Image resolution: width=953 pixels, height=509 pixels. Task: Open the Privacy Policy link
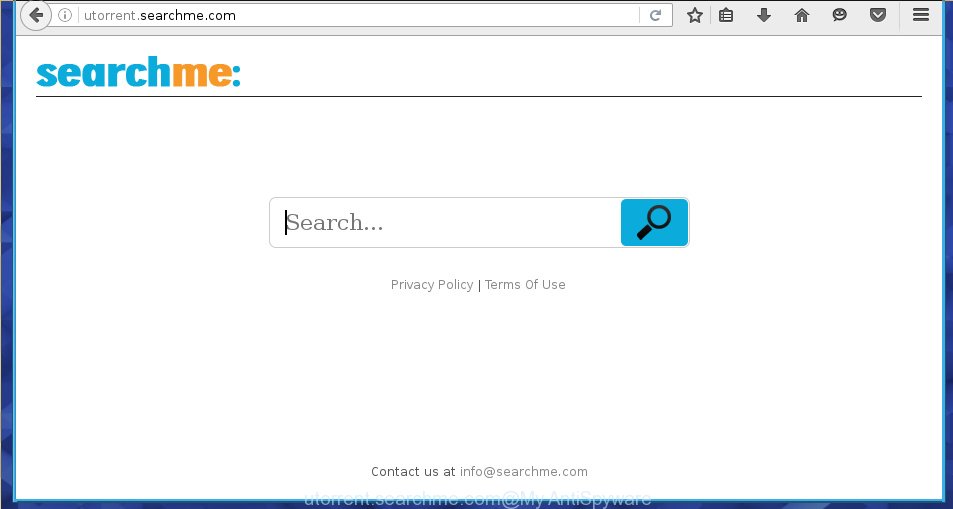coord(432,285)
